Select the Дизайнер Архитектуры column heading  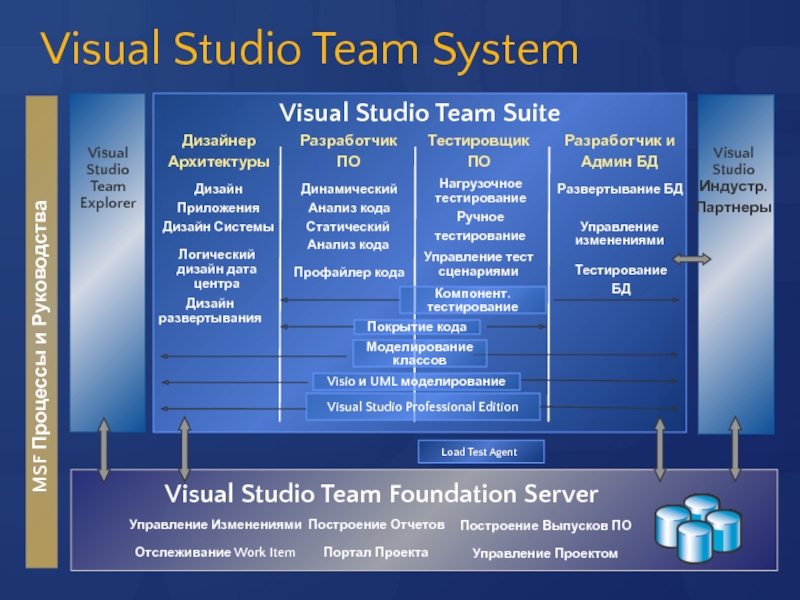[219, 151]
